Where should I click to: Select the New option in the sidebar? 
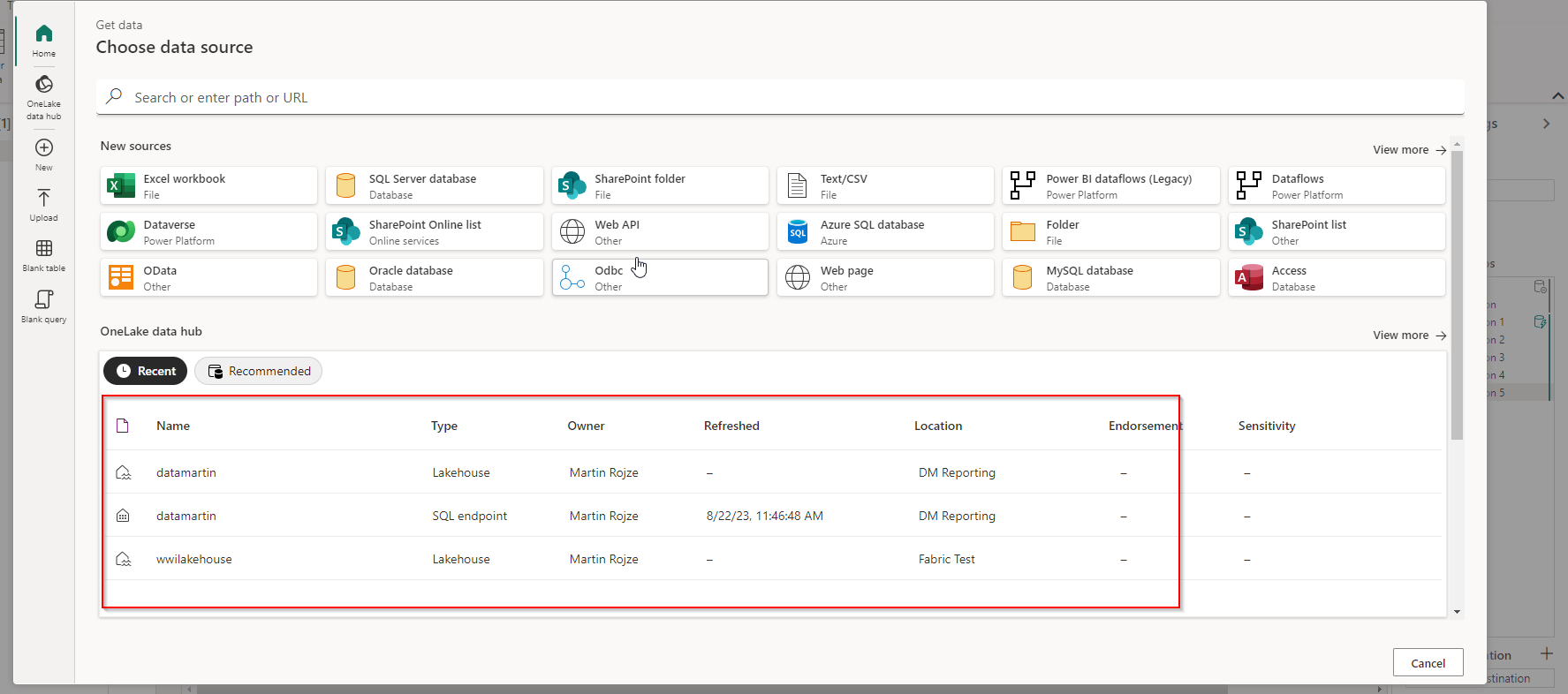pos(44,155)
